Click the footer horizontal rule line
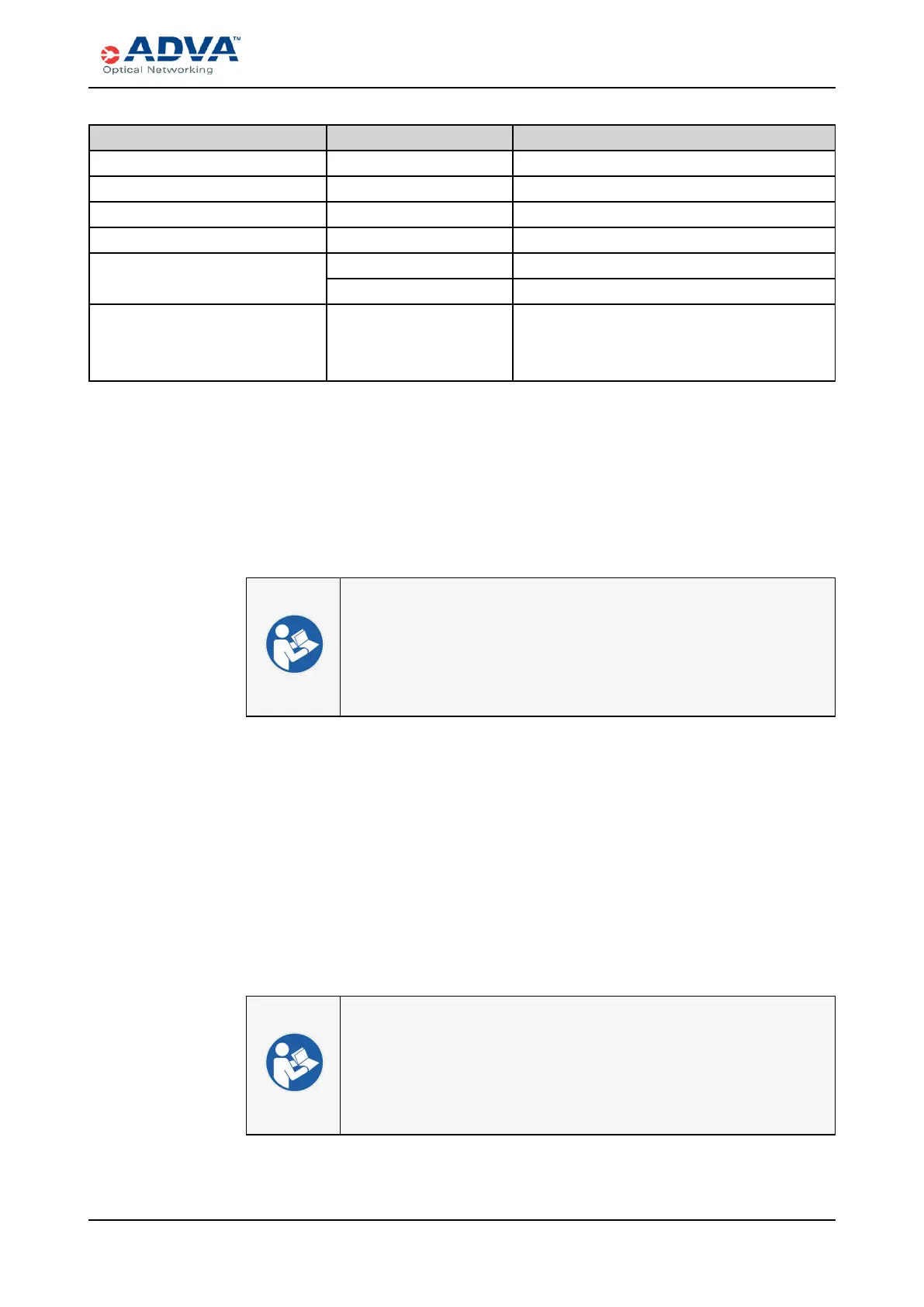The width and height of the screenshot is (924, 1307). (x=462, y=1220)
